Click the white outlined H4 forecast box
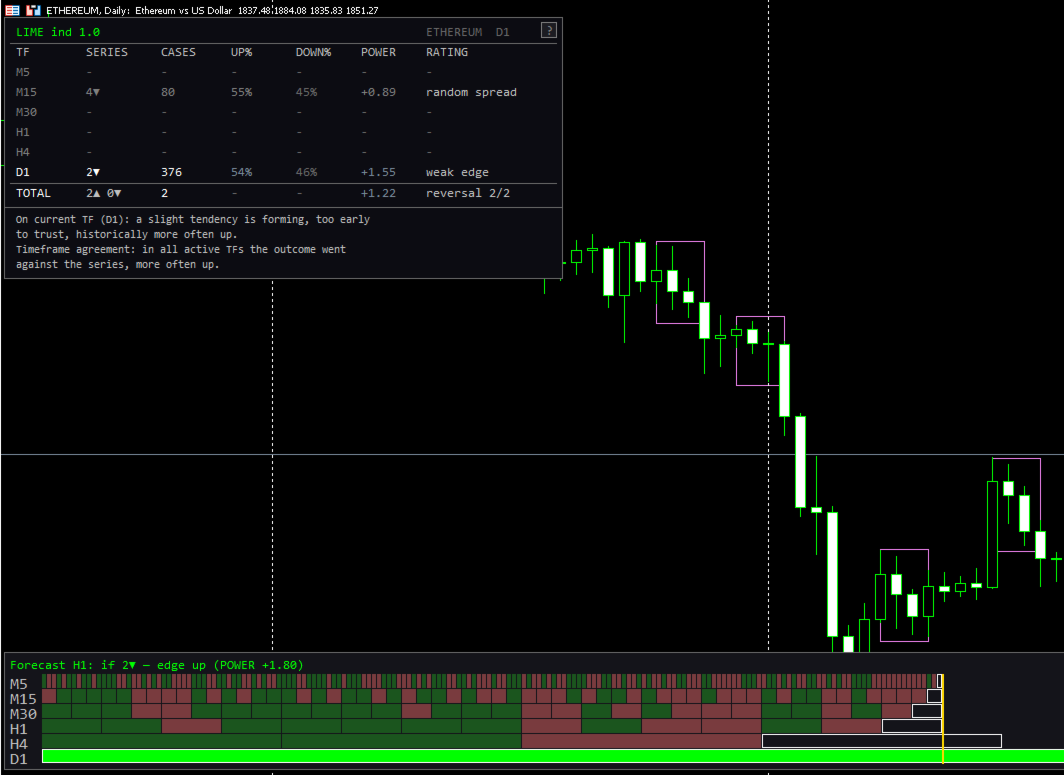The image size is (1064, 775). click(881, 741)
